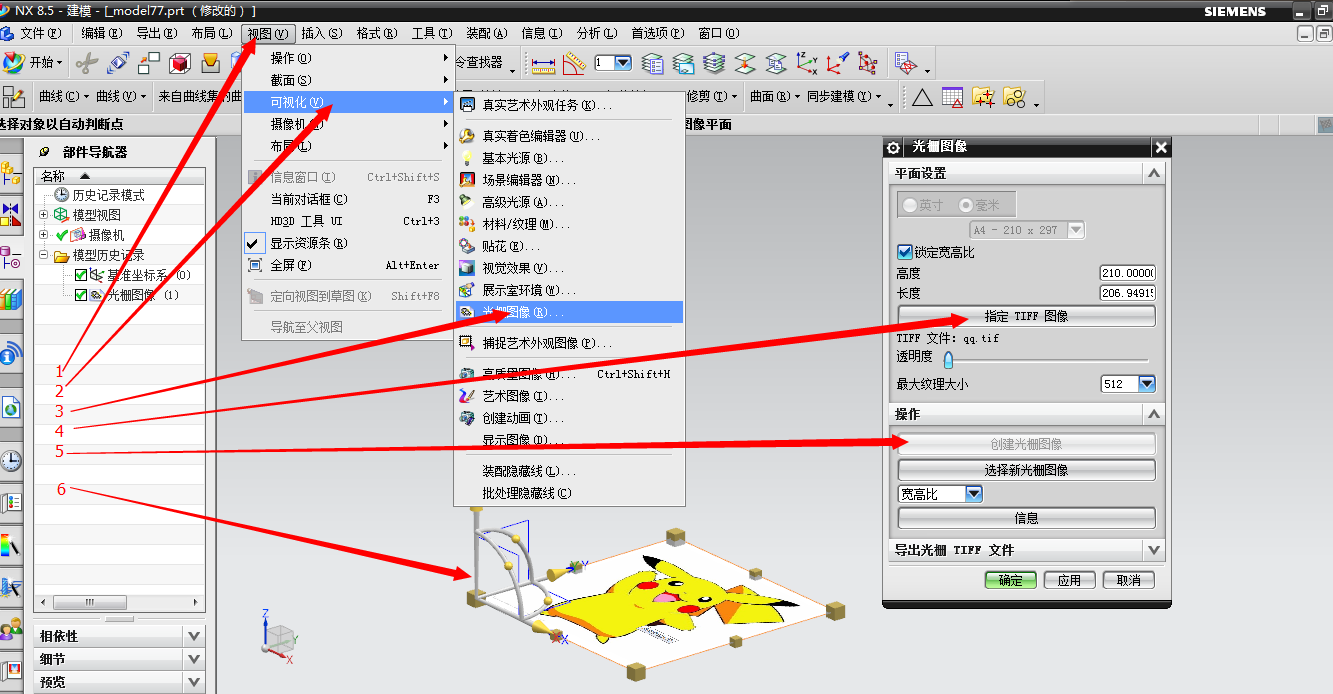
Task: Expand the export raster TIFF file section
Action: 1155,550
